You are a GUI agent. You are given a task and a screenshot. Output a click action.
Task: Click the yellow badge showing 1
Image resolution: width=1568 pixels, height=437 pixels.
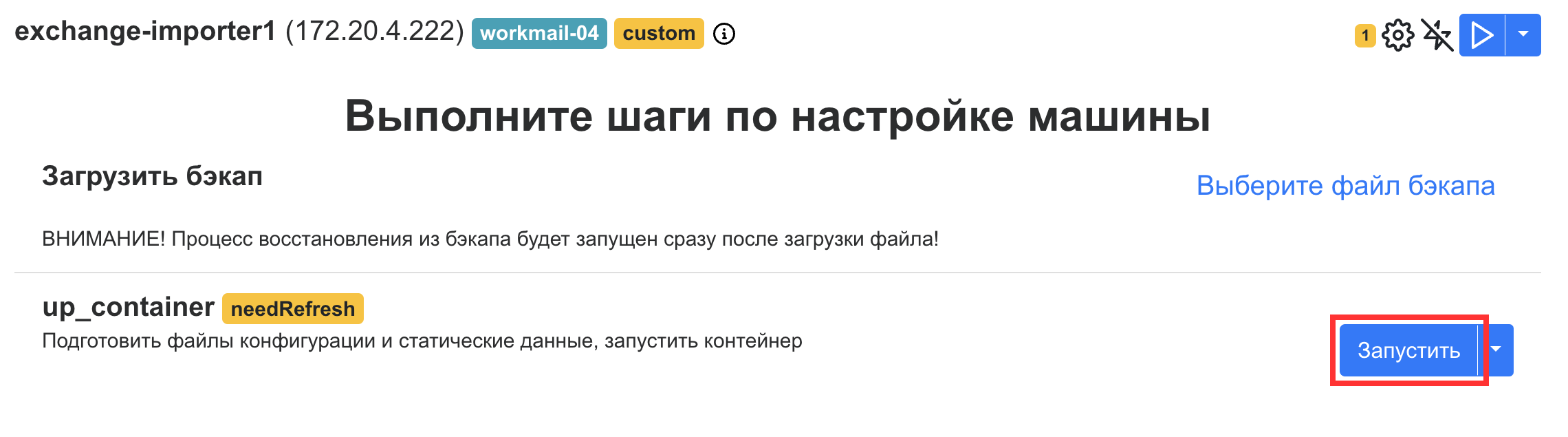[x=1365, y=35]
